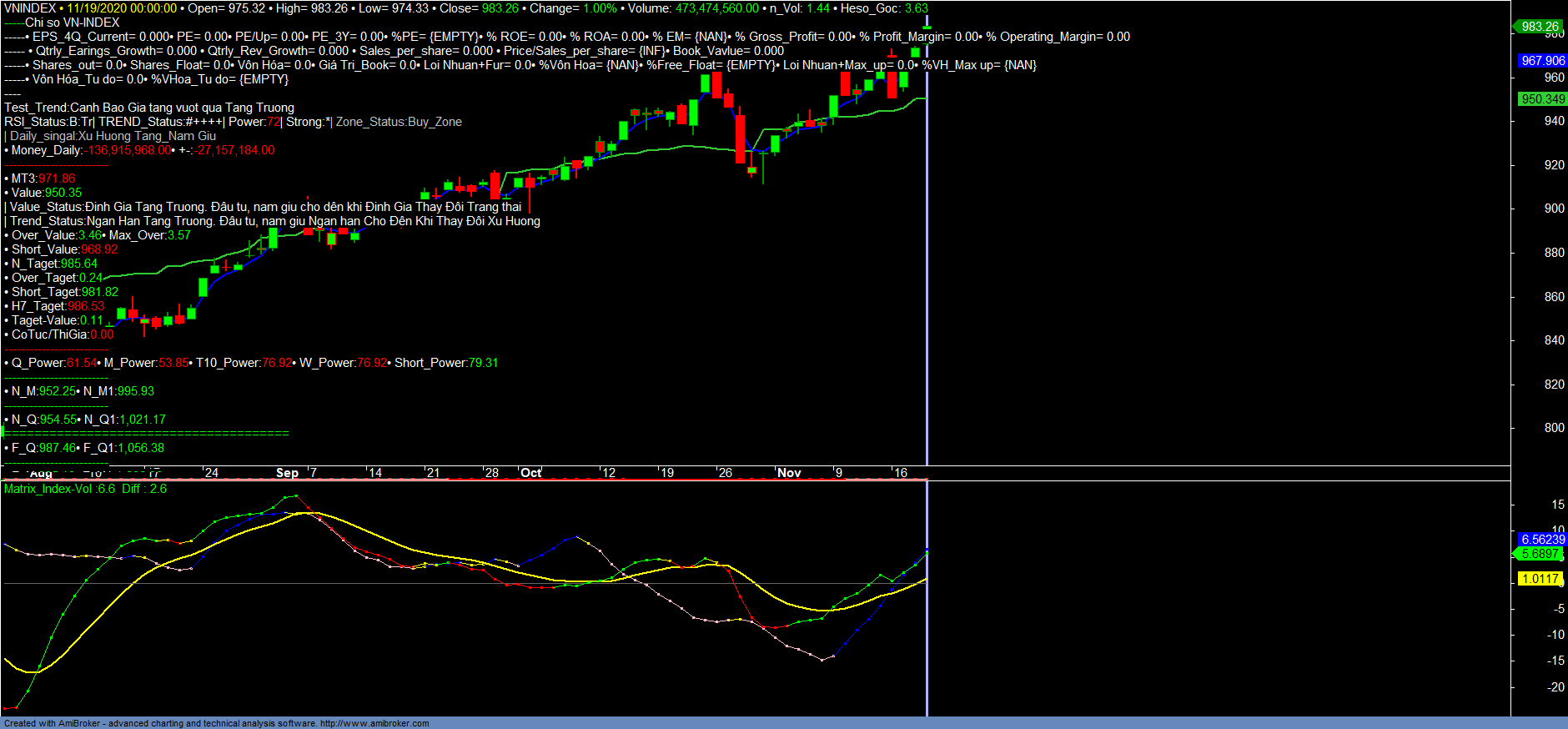
Task: Click the VNINDEX ticker title text
Action: click(30, 8)
